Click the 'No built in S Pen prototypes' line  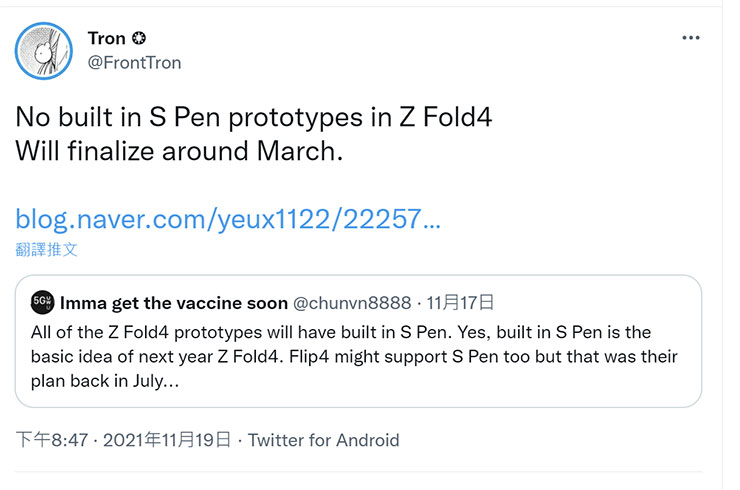(254, 118)
